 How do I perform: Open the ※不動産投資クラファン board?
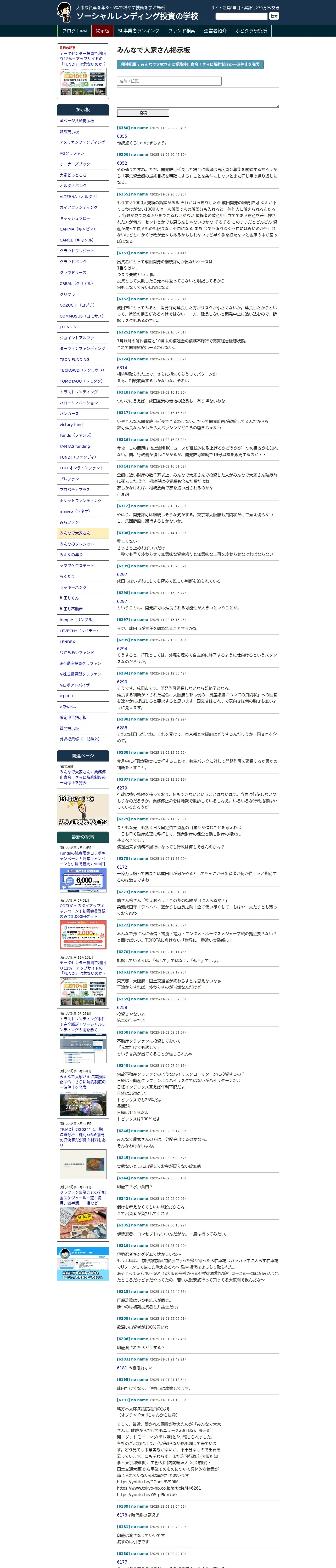pyautogui.click(x=83, y=664)
